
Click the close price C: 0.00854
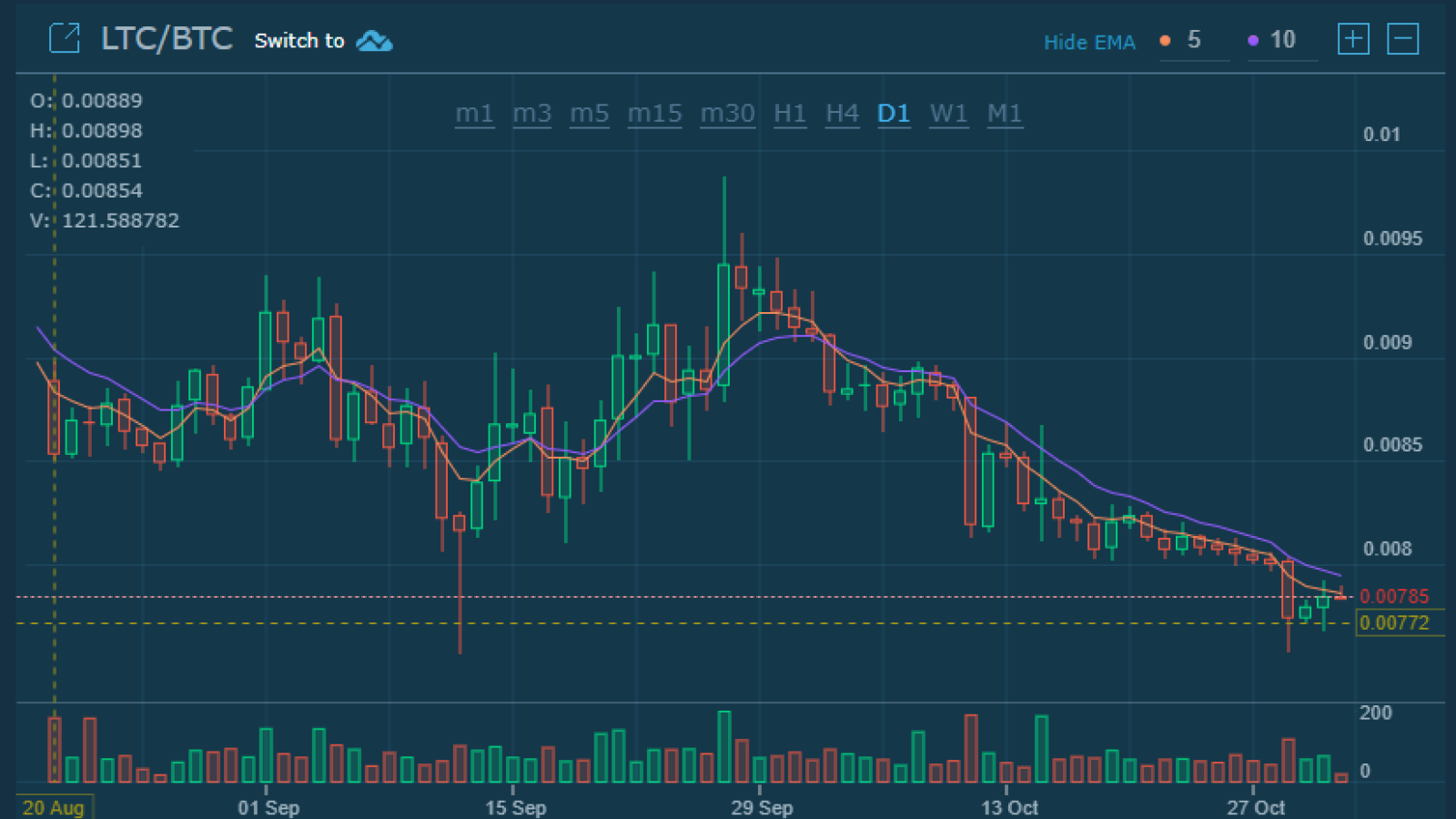[86, 191]
